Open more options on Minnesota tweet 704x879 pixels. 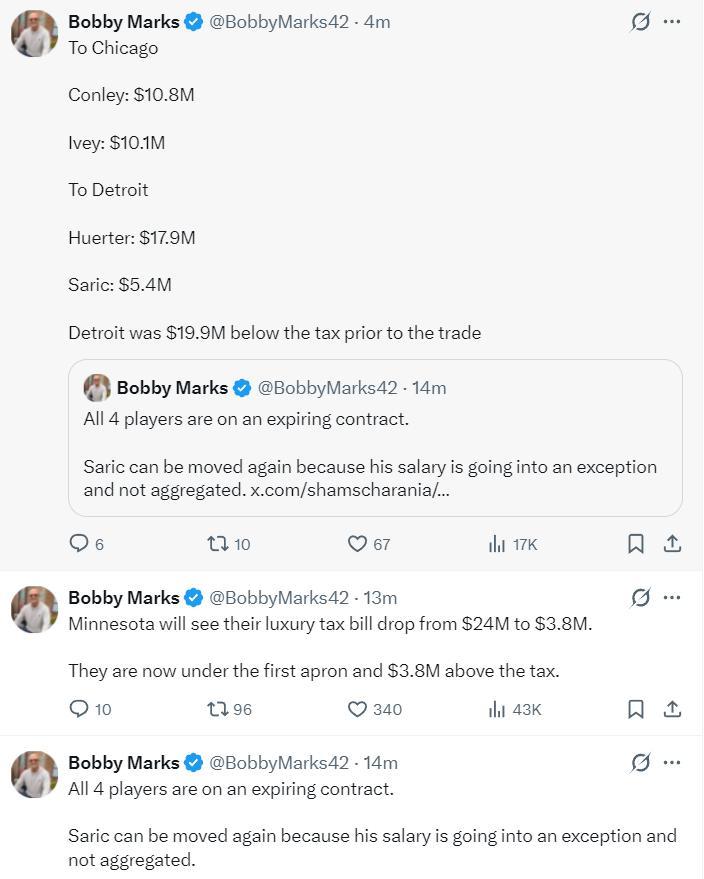(673, 598)
